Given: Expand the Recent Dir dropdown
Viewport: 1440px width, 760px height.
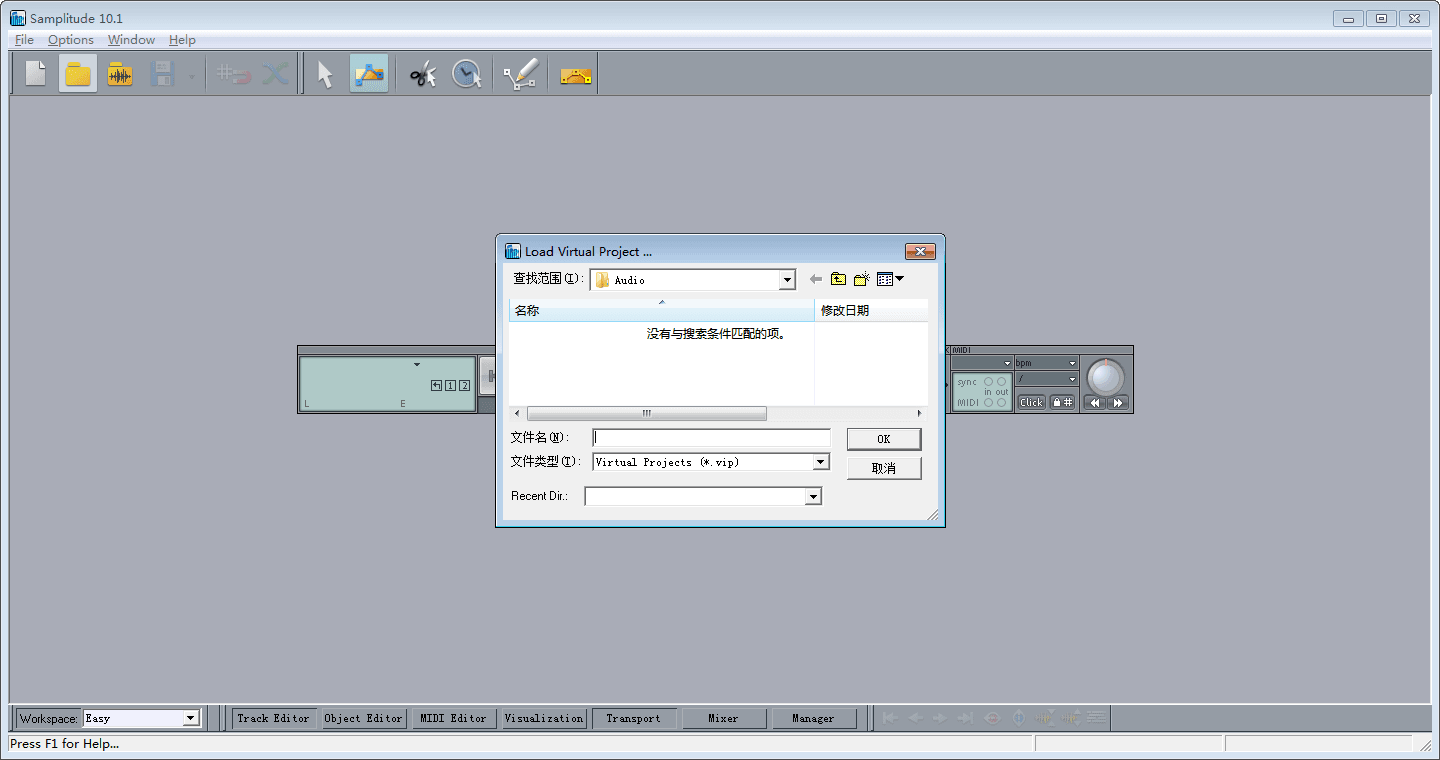Looking at the screenshot, I should (x=813, y=496).
